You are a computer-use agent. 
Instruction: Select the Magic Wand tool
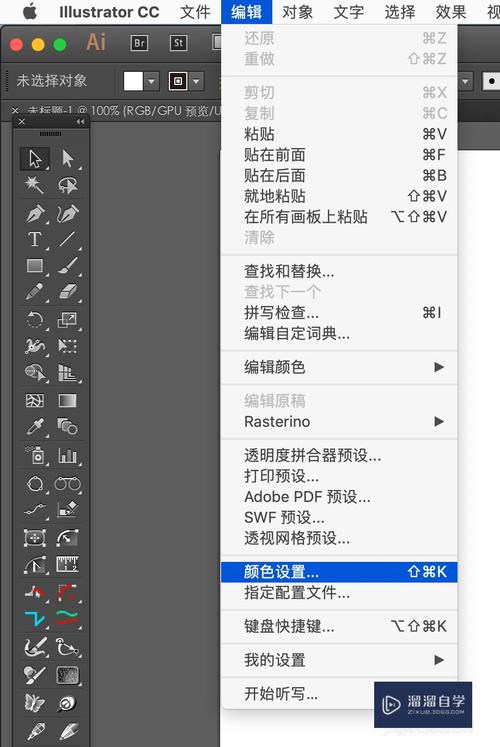tap(35, 185)
